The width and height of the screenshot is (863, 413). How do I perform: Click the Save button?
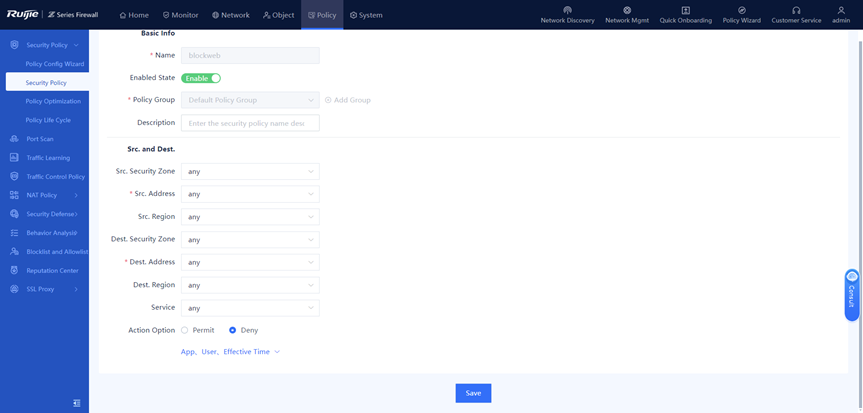point(473,393)
